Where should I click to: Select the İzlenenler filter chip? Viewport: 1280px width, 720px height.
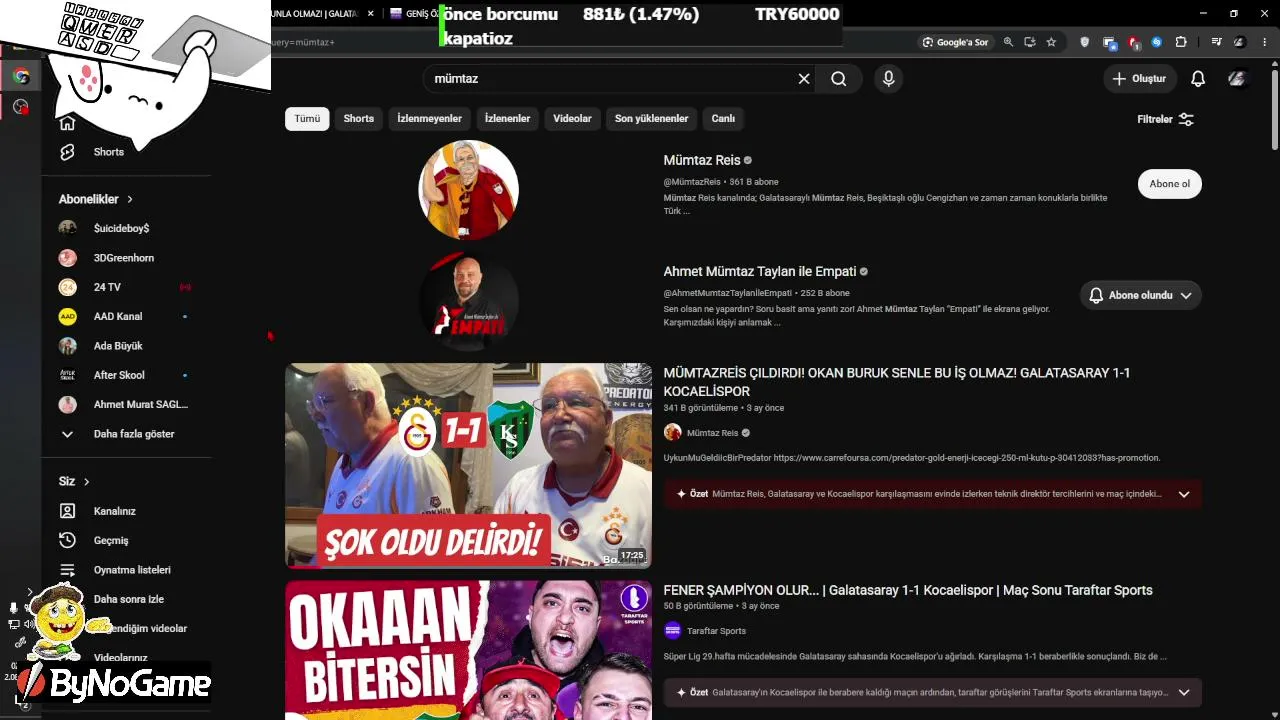(x=508, y=118)
